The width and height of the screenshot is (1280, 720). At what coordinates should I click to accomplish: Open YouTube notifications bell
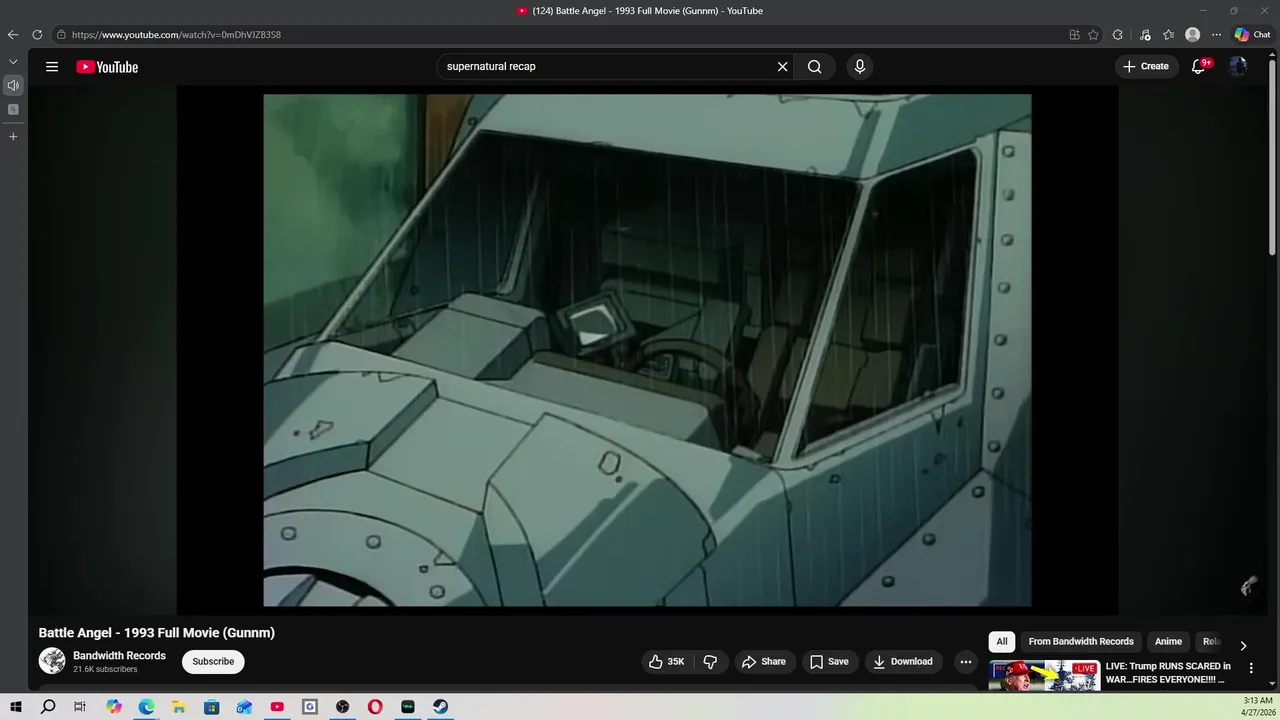tap(1198, 67)
